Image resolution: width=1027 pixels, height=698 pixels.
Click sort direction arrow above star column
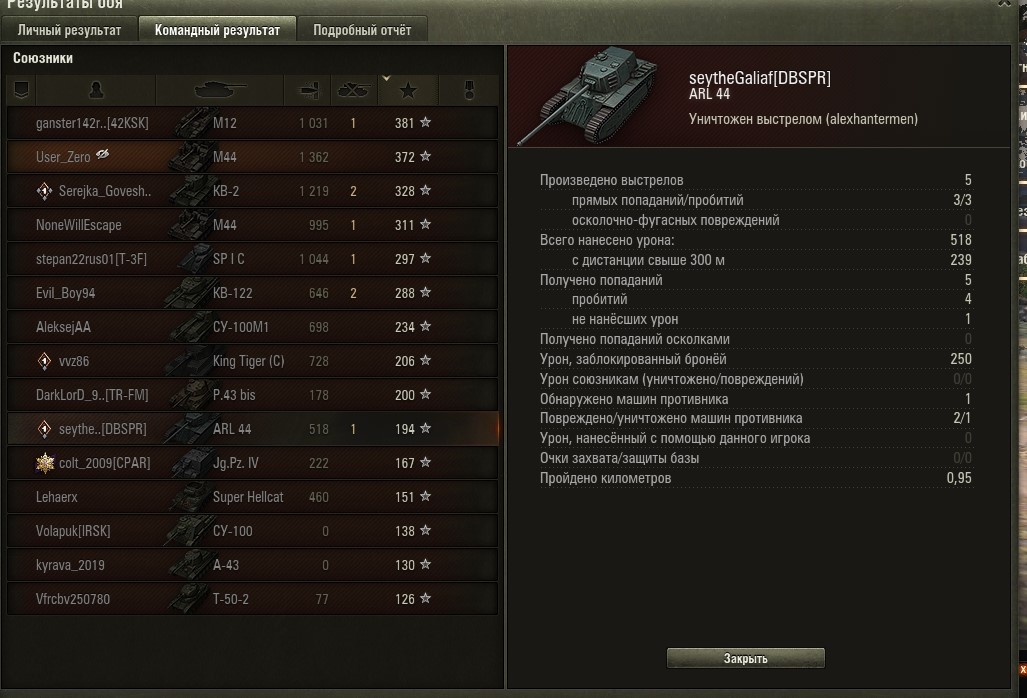386,79
